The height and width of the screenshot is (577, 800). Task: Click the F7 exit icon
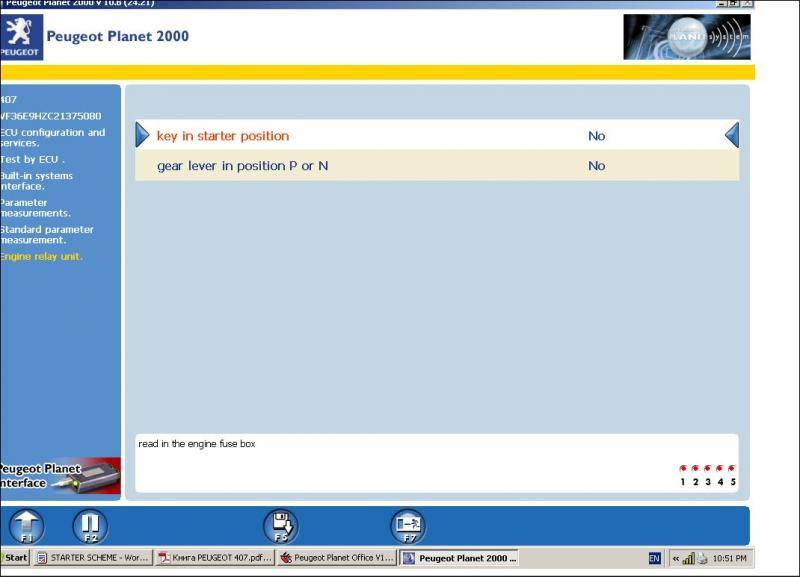(407, 525)
